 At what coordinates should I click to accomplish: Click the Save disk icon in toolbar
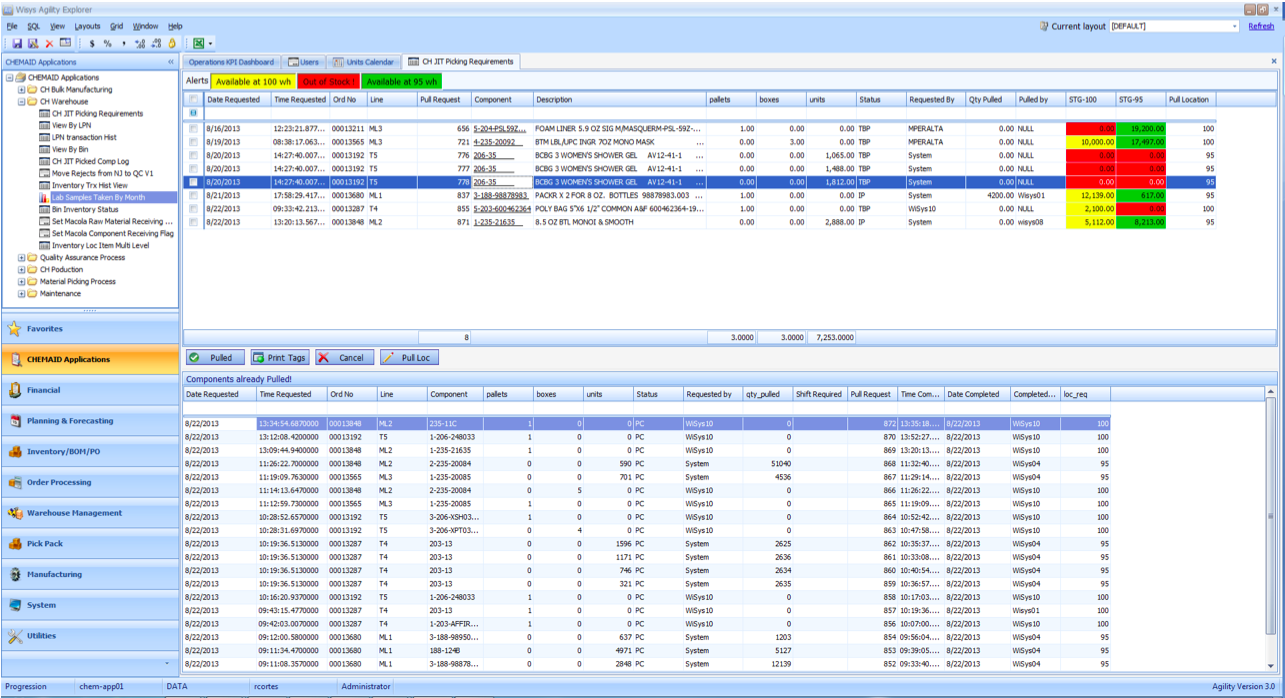coord(17,43)
